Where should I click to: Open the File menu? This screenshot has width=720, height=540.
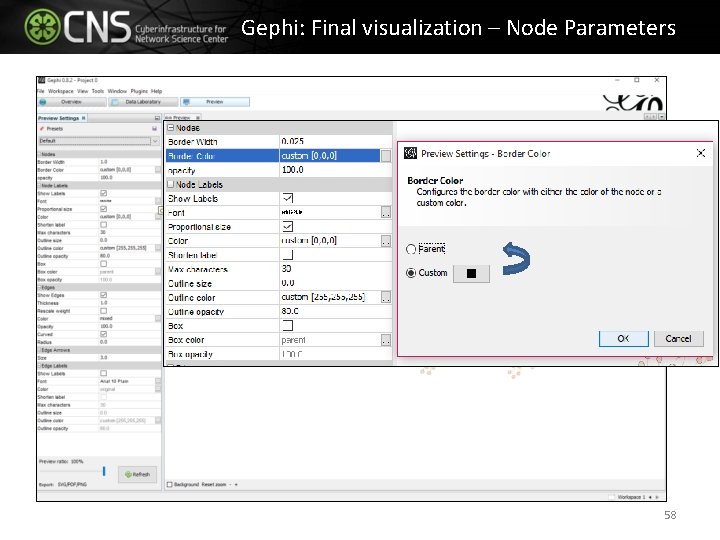coord(40,91)
